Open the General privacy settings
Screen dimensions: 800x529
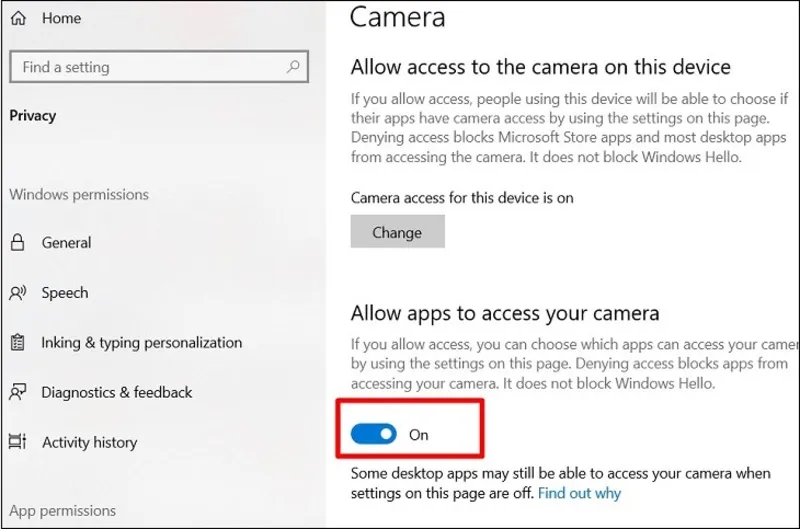tap(66, 243)
